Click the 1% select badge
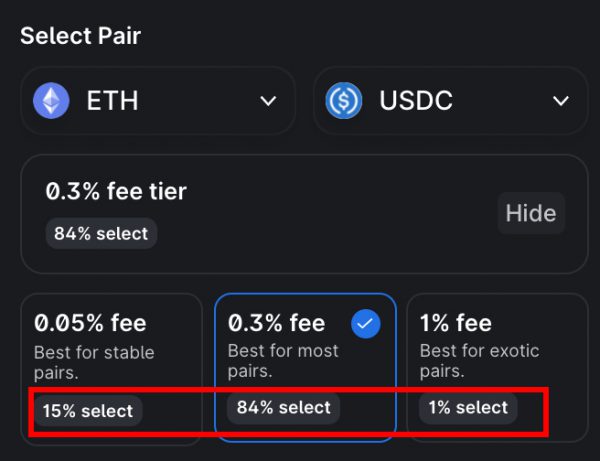This screenshot has width=600, height=461. [468, 408]
